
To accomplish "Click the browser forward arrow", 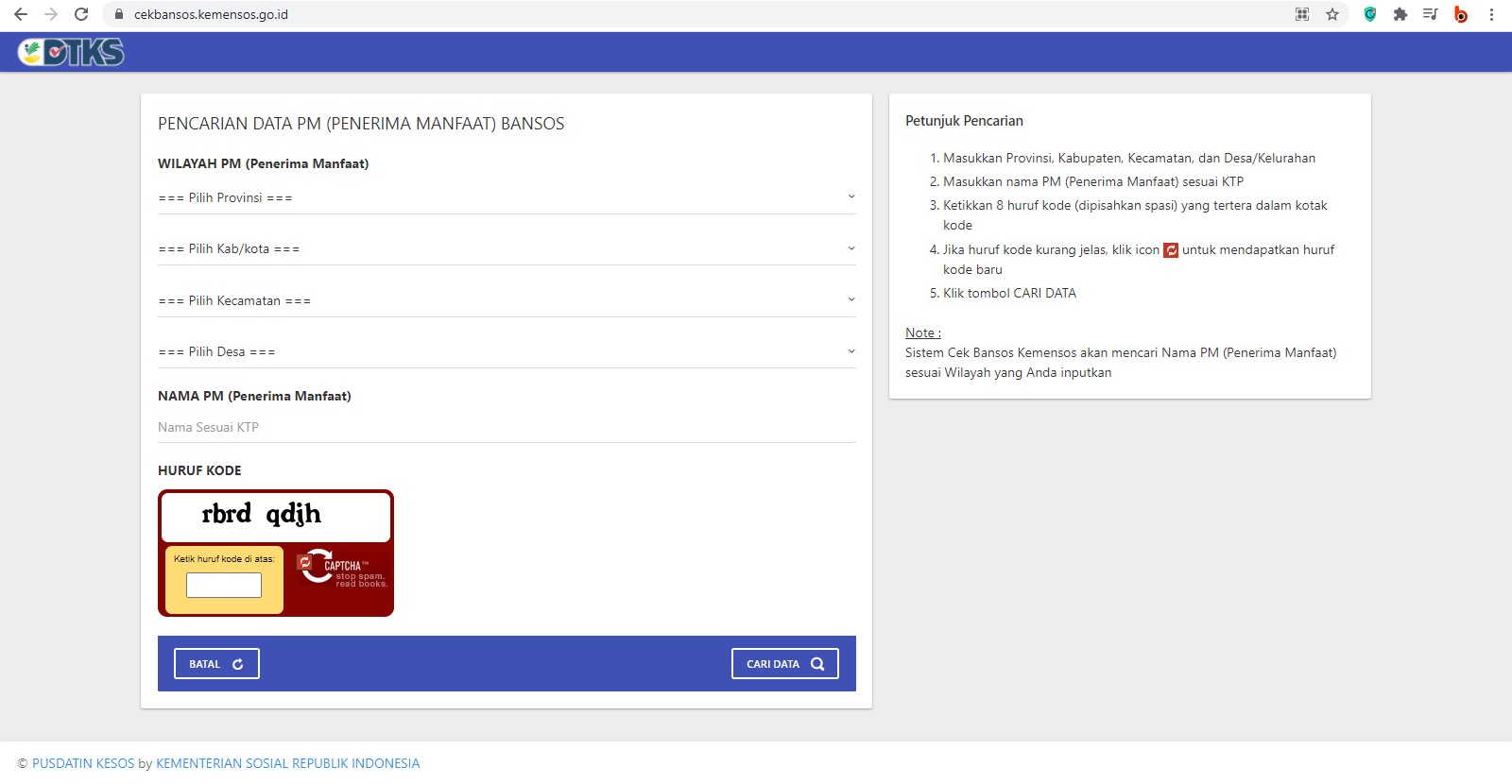I will (51, 14).
